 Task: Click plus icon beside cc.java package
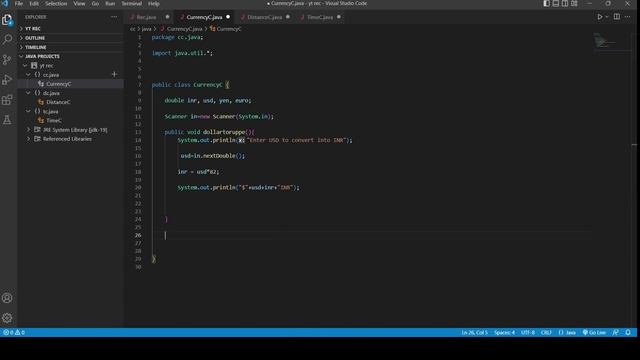pyautogui.click(x=114, y=74)
